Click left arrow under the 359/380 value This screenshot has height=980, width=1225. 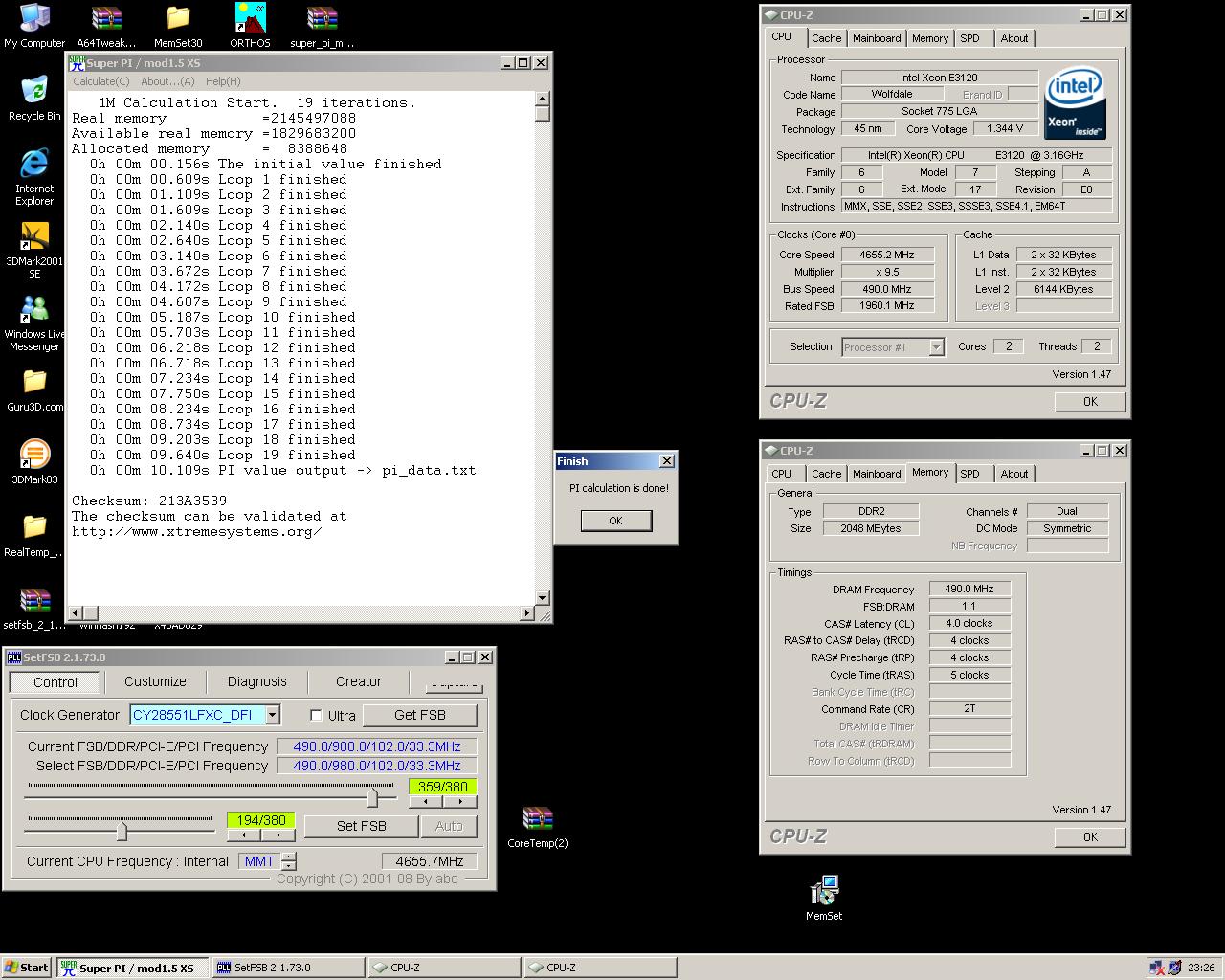(426, 801)
